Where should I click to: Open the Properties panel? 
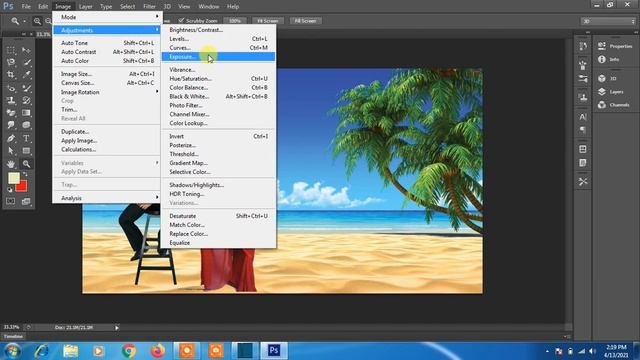615,46
